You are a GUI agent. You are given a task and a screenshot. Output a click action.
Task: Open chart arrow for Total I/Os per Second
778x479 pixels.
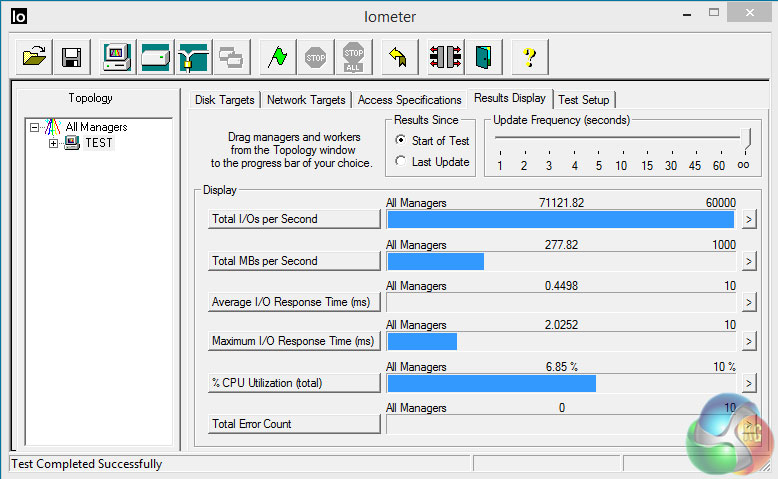749,219
